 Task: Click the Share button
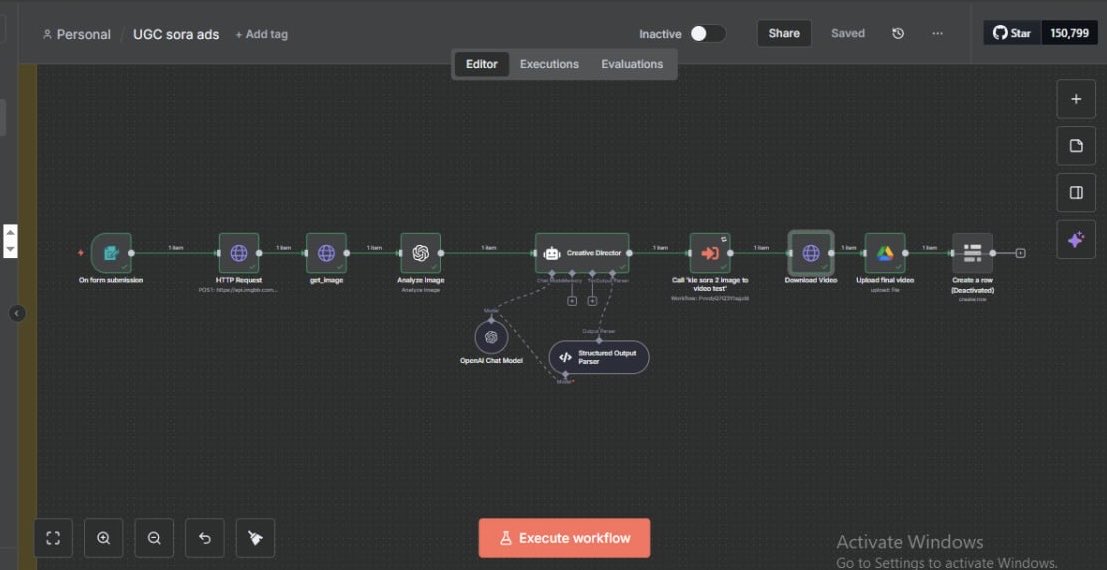(784, 33)
